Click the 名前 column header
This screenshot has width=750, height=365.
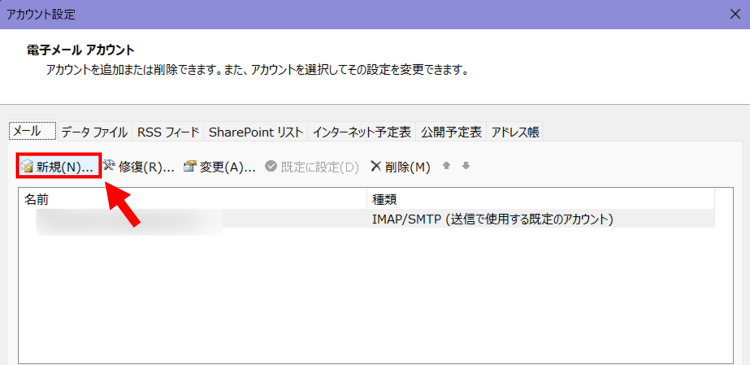click(x=193, y=199)
